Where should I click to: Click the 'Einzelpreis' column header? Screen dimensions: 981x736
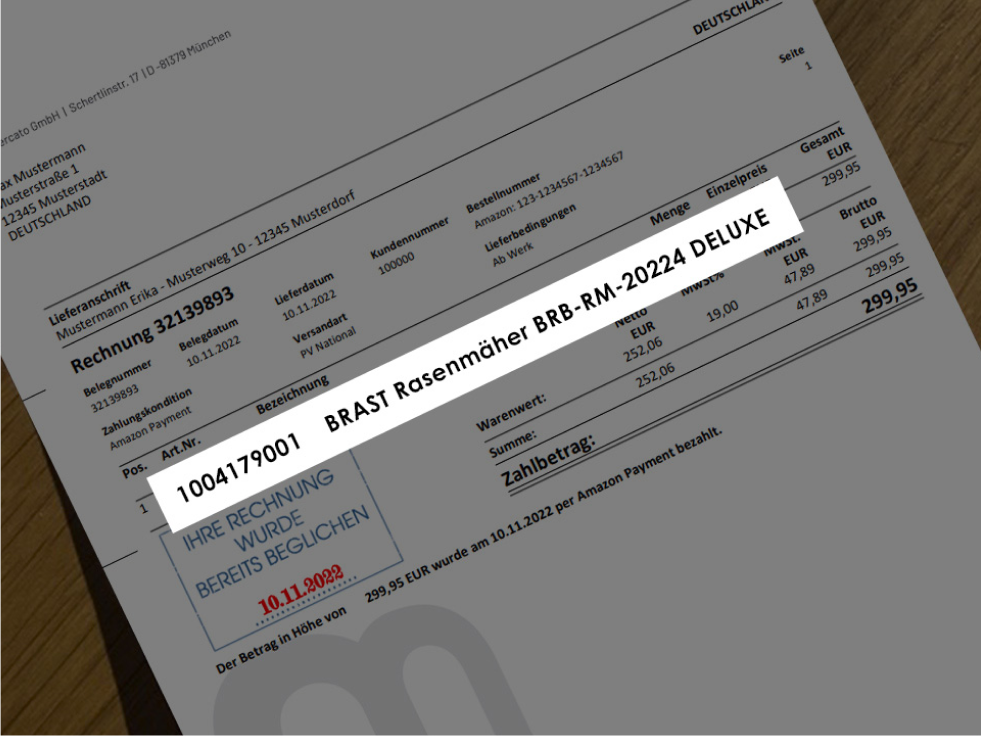coord(736,182)
